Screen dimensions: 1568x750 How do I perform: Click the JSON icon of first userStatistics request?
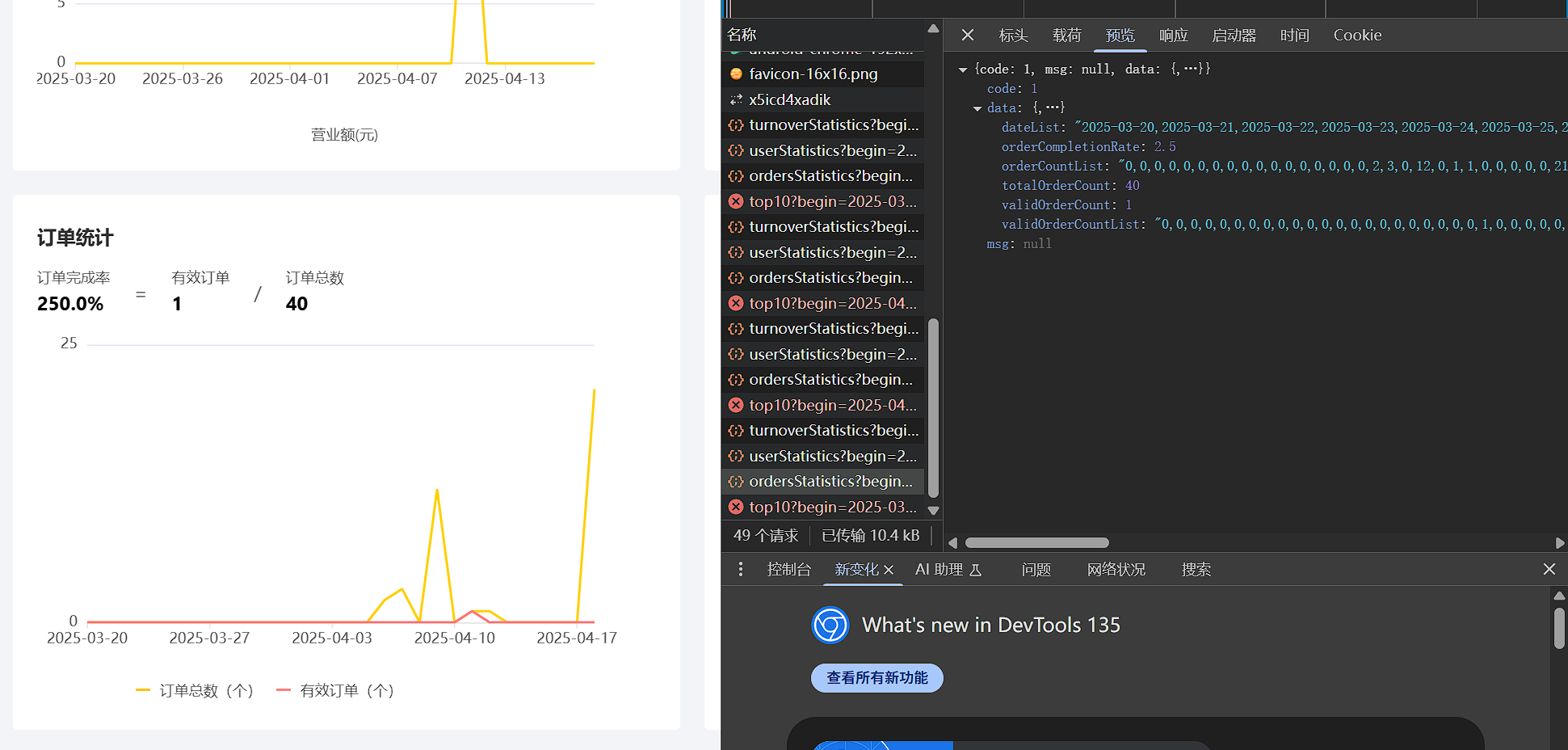(736, 150)
